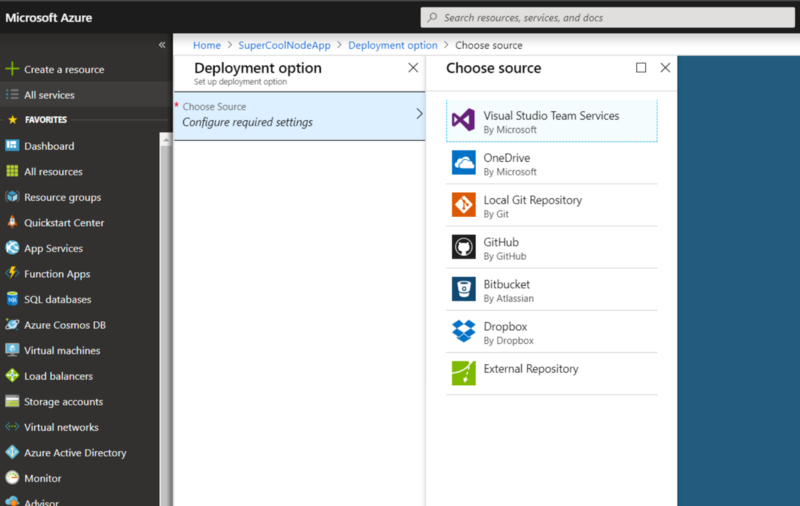Click the Resource groups cube icon
The width and height of the screenshot is (800, 506).
(x=12, y=196)
